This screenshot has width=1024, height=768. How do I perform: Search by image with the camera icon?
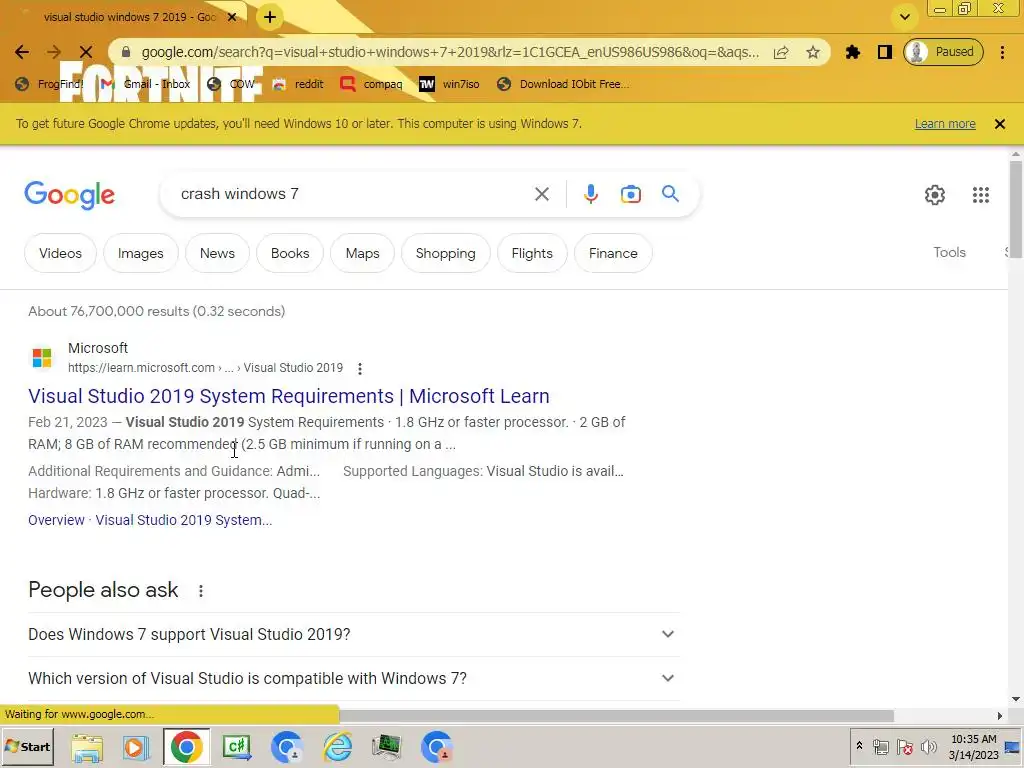630,194
